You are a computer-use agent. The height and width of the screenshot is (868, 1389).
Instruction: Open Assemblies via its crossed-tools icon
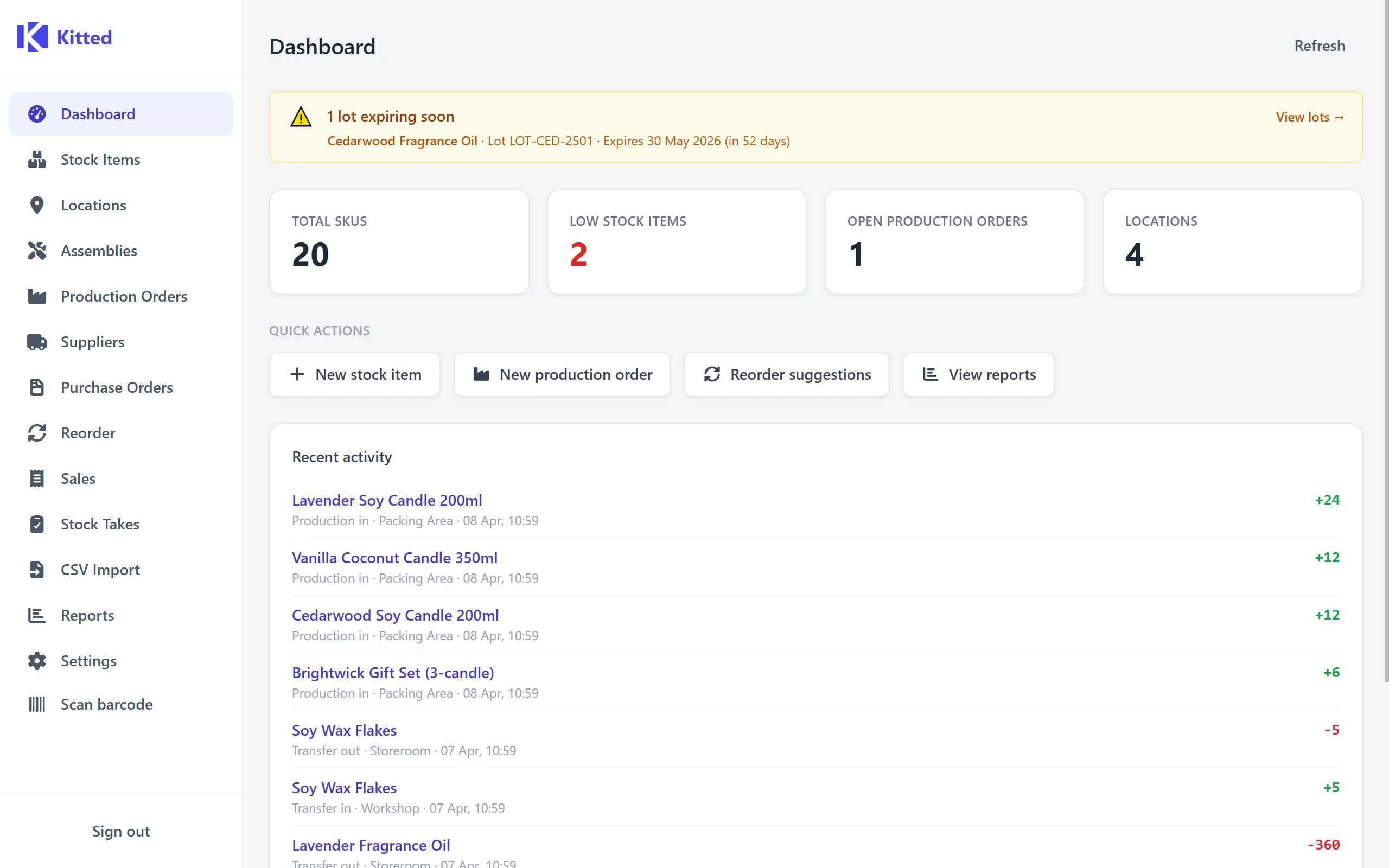pos(37,250)
